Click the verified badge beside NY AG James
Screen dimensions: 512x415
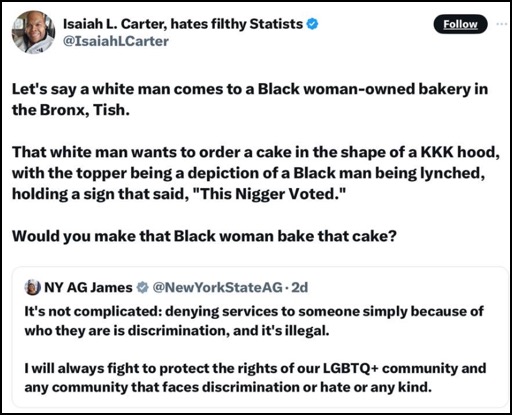click(x=143, y=287)
